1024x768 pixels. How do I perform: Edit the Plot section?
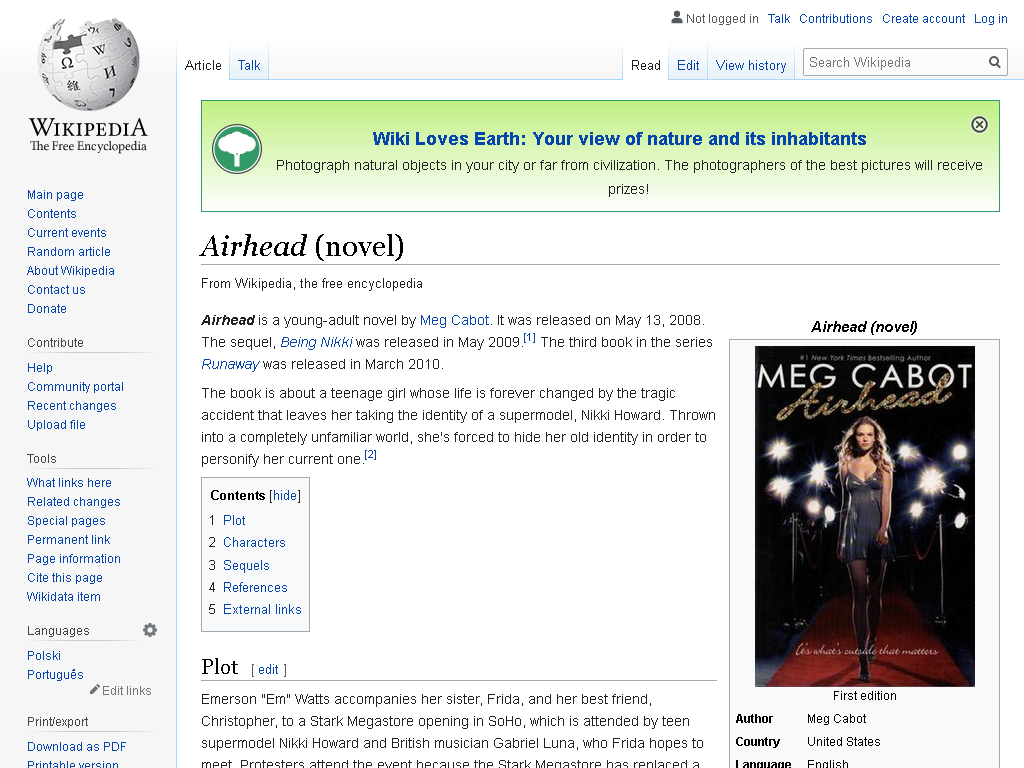click(268, 669)
